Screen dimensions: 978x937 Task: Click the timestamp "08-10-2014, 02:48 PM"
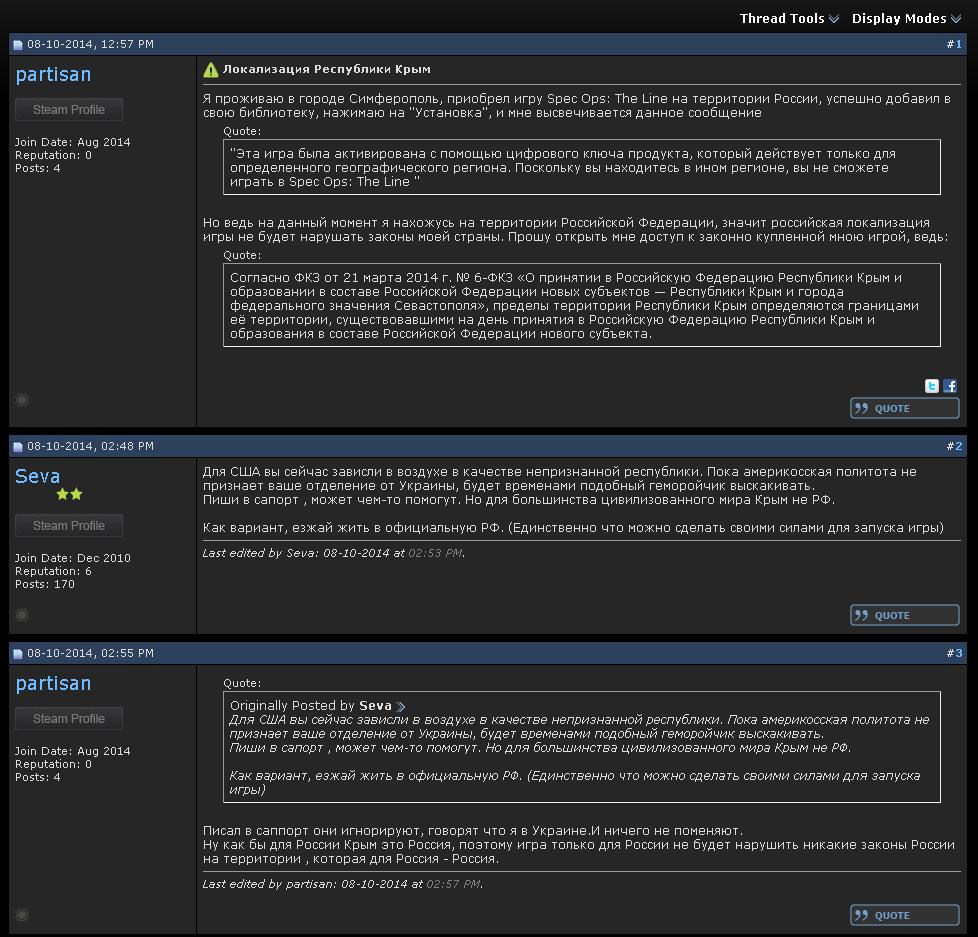click(90, 446)
